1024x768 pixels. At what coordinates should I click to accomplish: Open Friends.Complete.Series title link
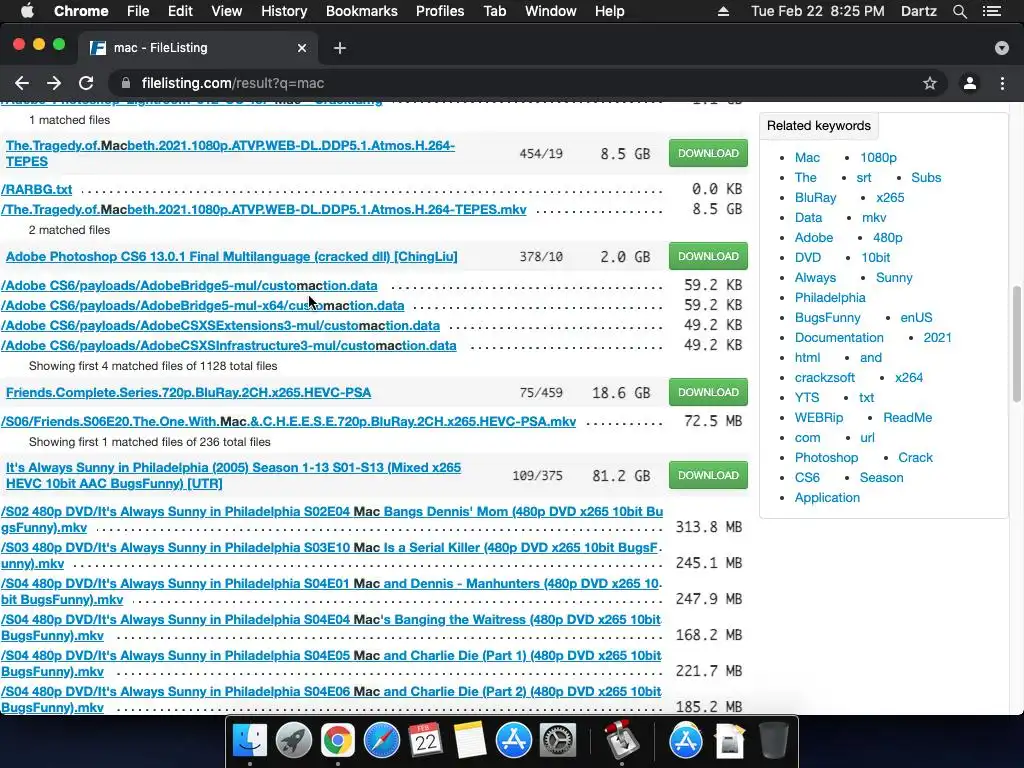coord(188,392)
